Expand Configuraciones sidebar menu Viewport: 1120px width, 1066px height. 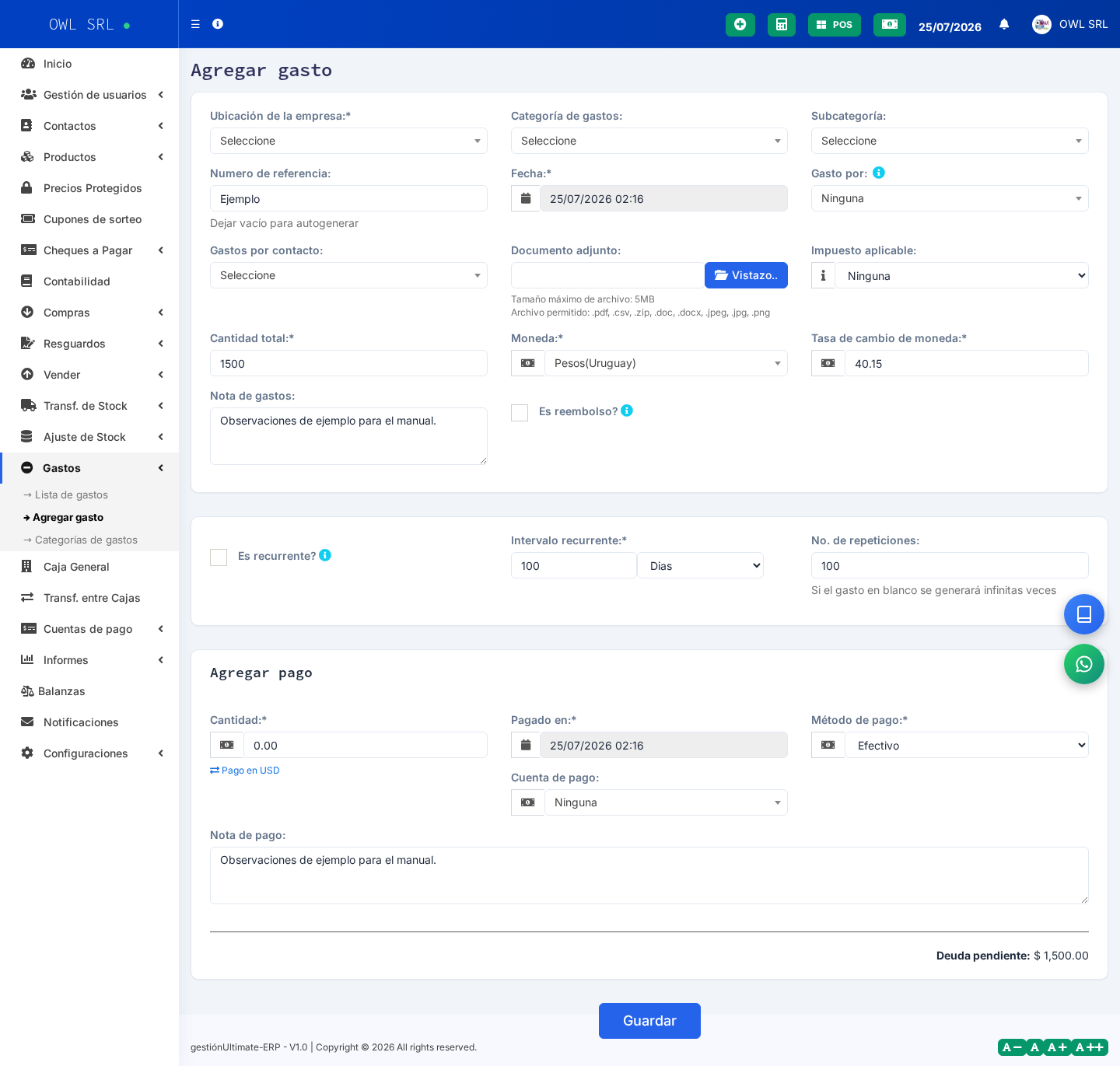89,753
